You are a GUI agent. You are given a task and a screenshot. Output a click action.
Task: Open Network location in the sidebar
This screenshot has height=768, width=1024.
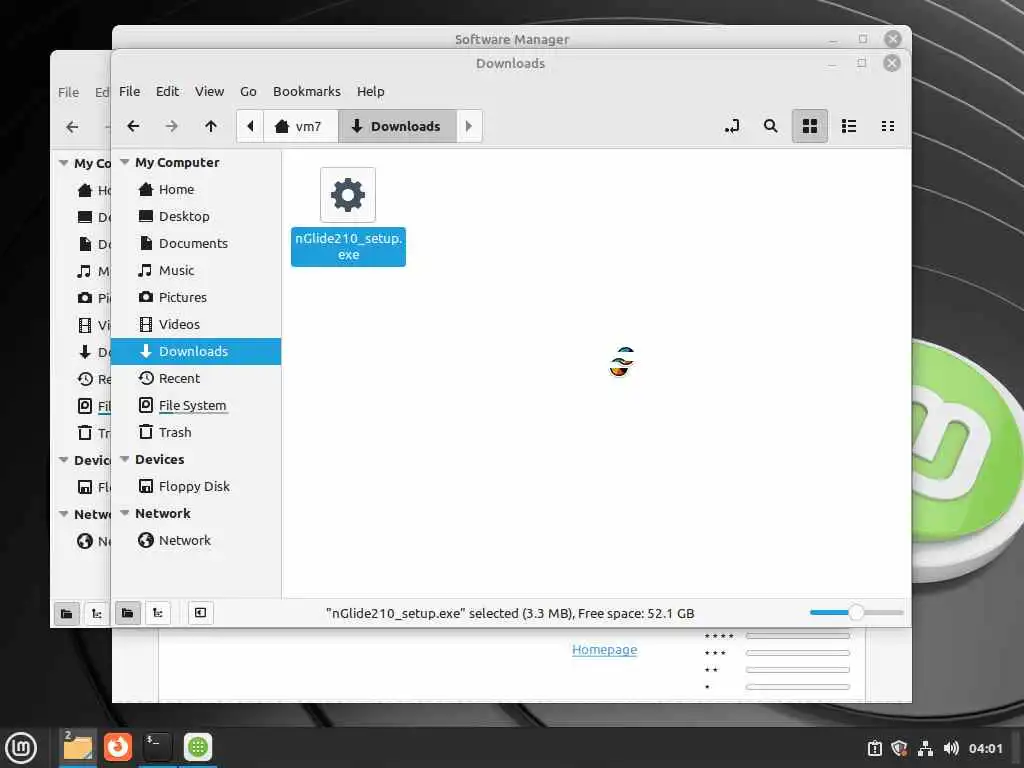point(196,540)
